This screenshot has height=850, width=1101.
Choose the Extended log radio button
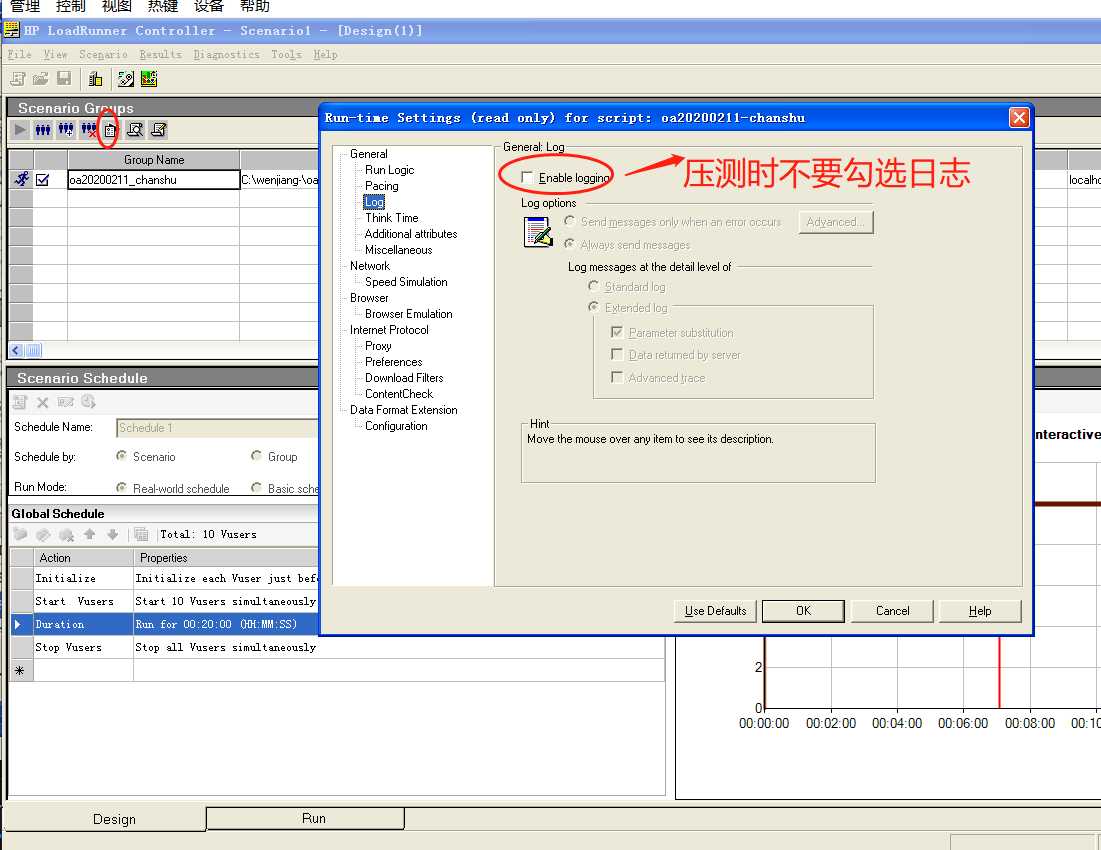(593, 307)
